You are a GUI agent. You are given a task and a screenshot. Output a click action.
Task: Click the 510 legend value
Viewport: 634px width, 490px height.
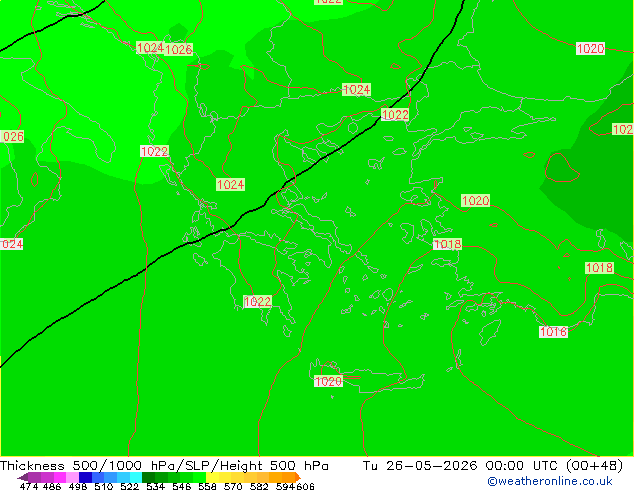coord(104,486)
